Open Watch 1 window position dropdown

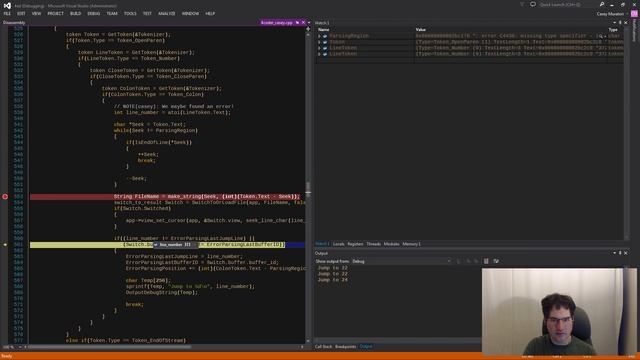pos(615,23)
